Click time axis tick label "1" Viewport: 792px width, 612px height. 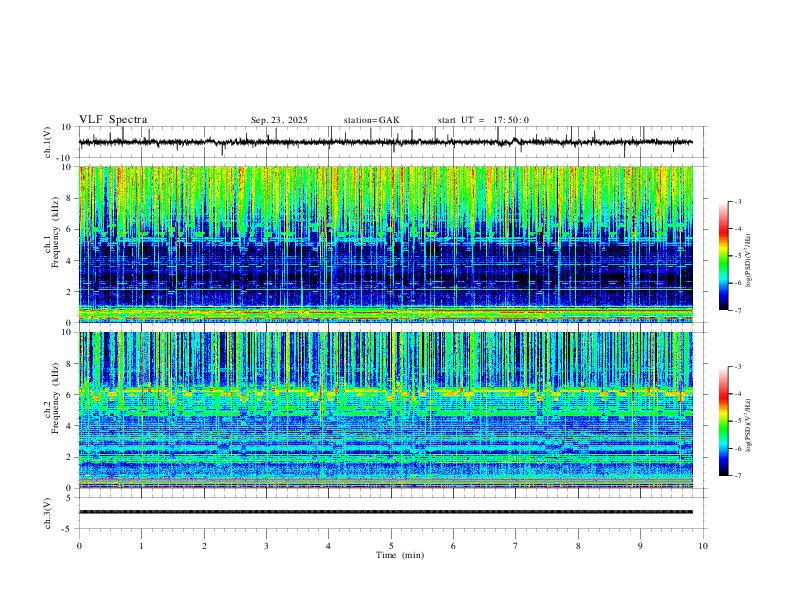click(x=141, y=546)
